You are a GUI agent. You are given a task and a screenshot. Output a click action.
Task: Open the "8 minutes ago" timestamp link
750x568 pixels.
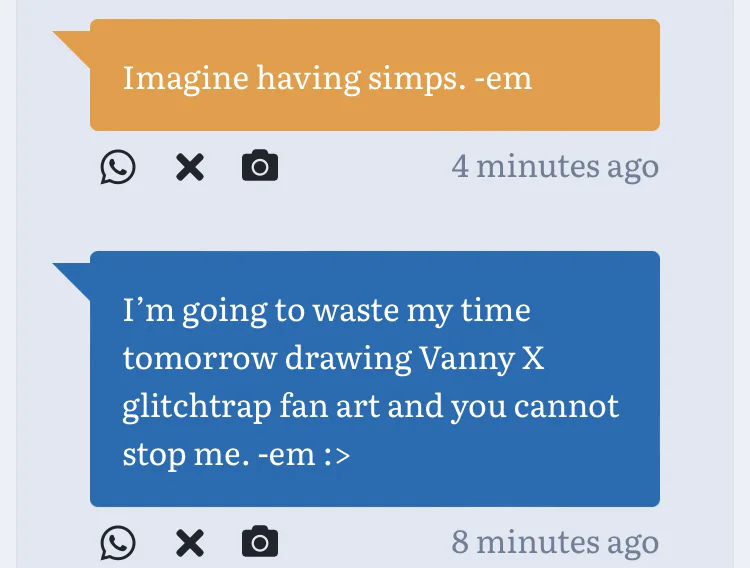click(x=555, y=542)
